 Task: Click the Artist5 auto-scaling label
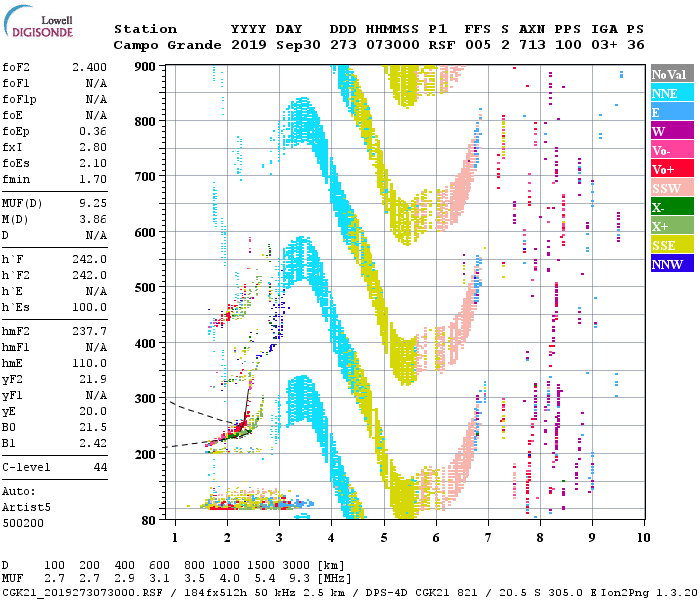(x=26, y=508)
